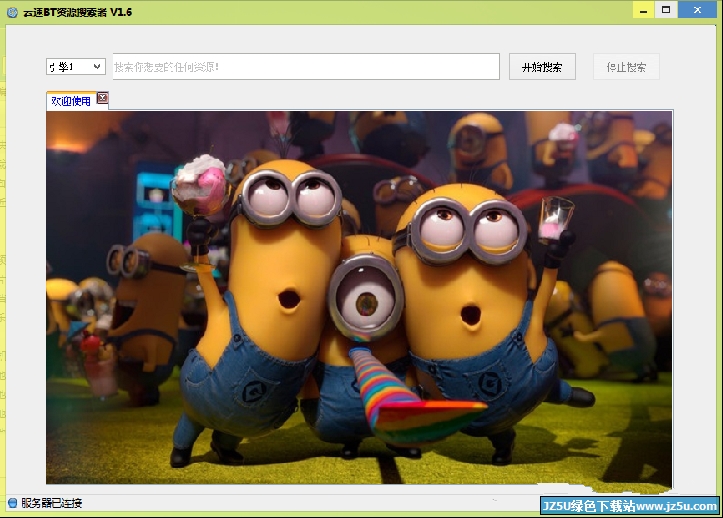Click the 开始搜索 start search button
This screenshot has height=518, width=723.
click(x=542, y=67)
